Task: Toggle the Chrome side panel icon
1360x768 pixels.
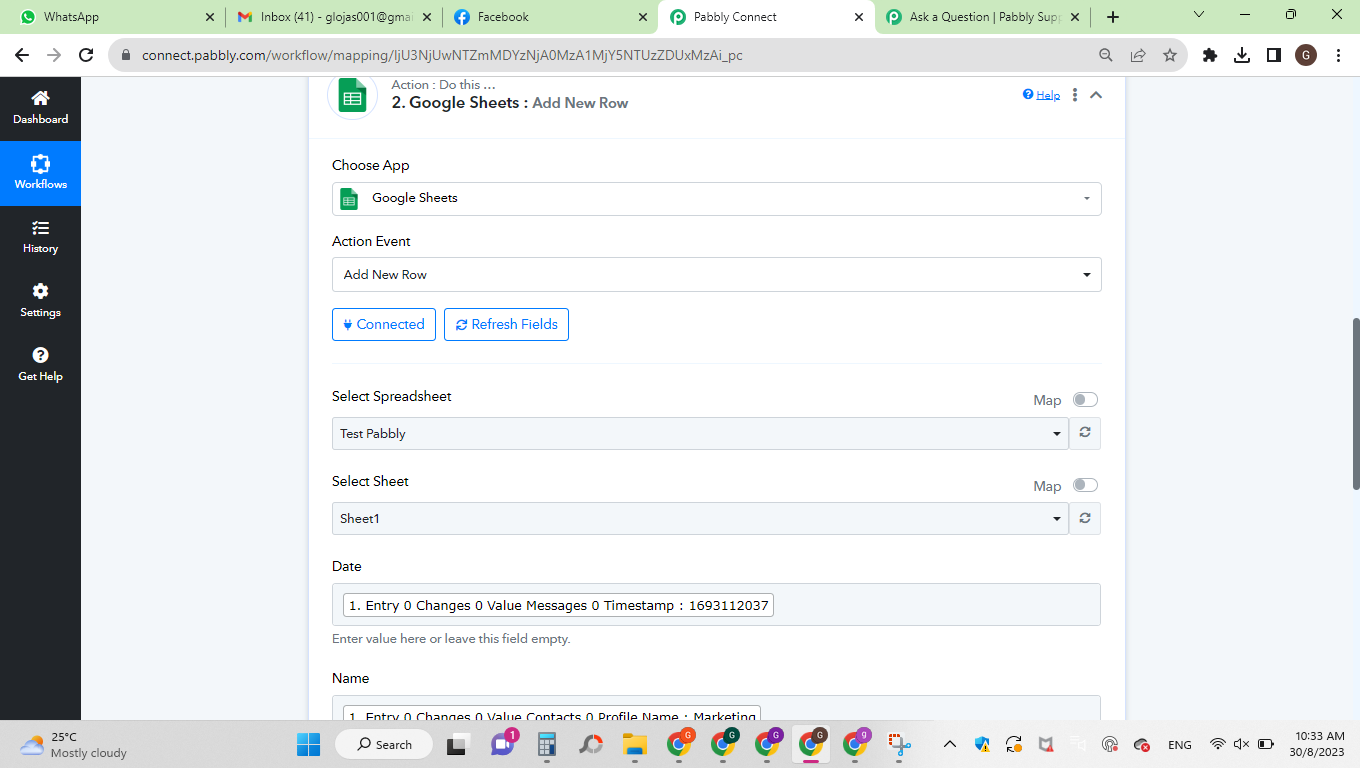Action: tap(1274, 56)
